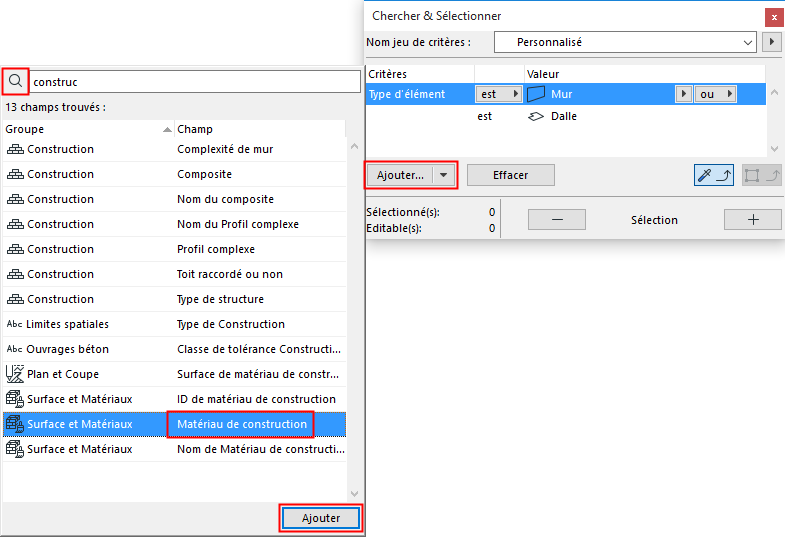This screenshot has width=785, height=537.
Task: Click icon beside 'ID de matériau de construction'
Action: click(x=15, y=399)
